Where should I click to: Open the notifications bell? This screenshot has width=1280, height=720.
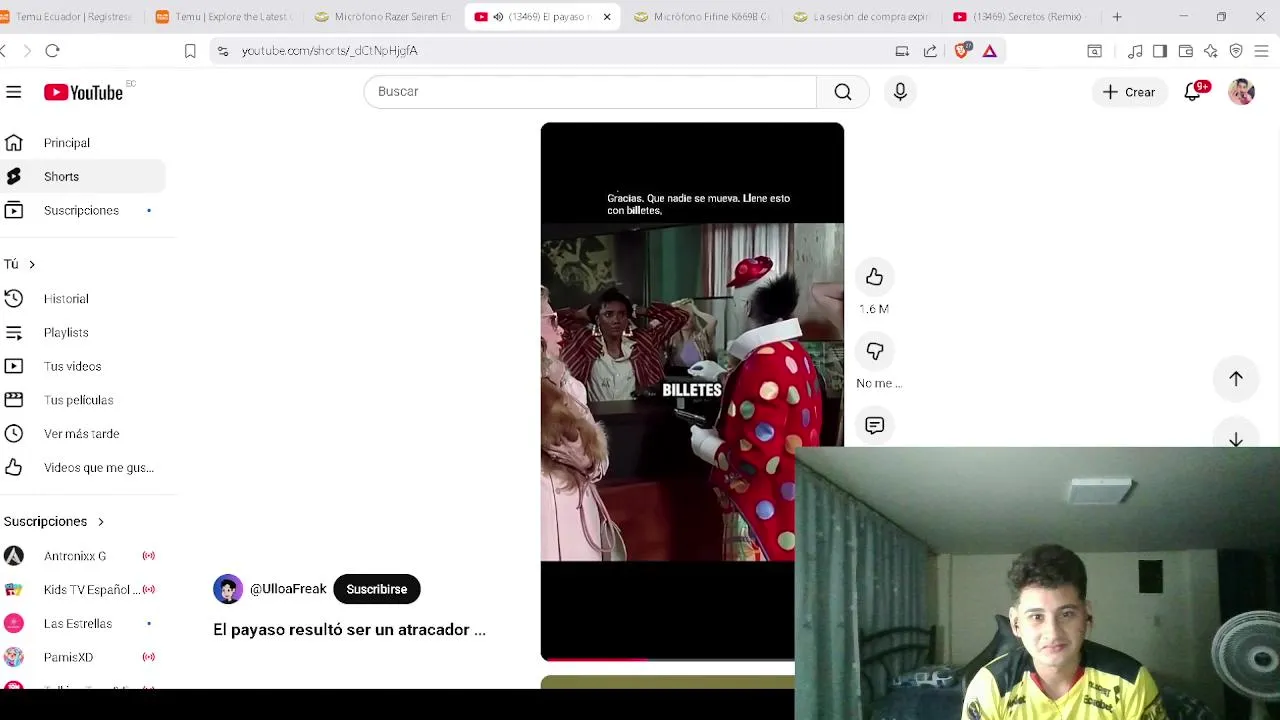click(x=1193, y=92)
